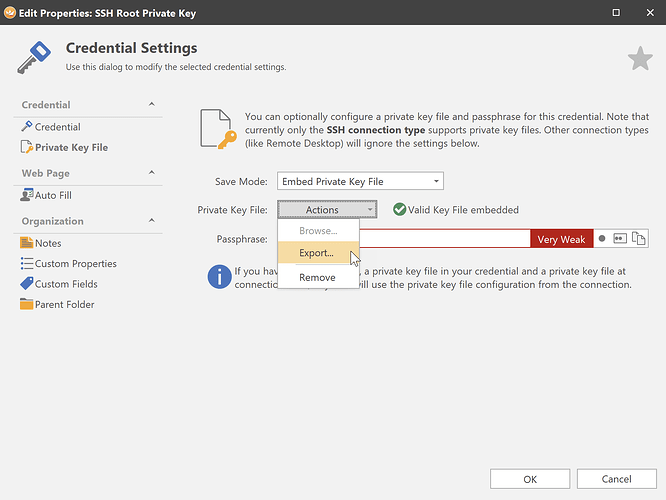Click the copy passphrase icon
The image size is (666, 500).
pyautogui.click(x=638, y=239)
